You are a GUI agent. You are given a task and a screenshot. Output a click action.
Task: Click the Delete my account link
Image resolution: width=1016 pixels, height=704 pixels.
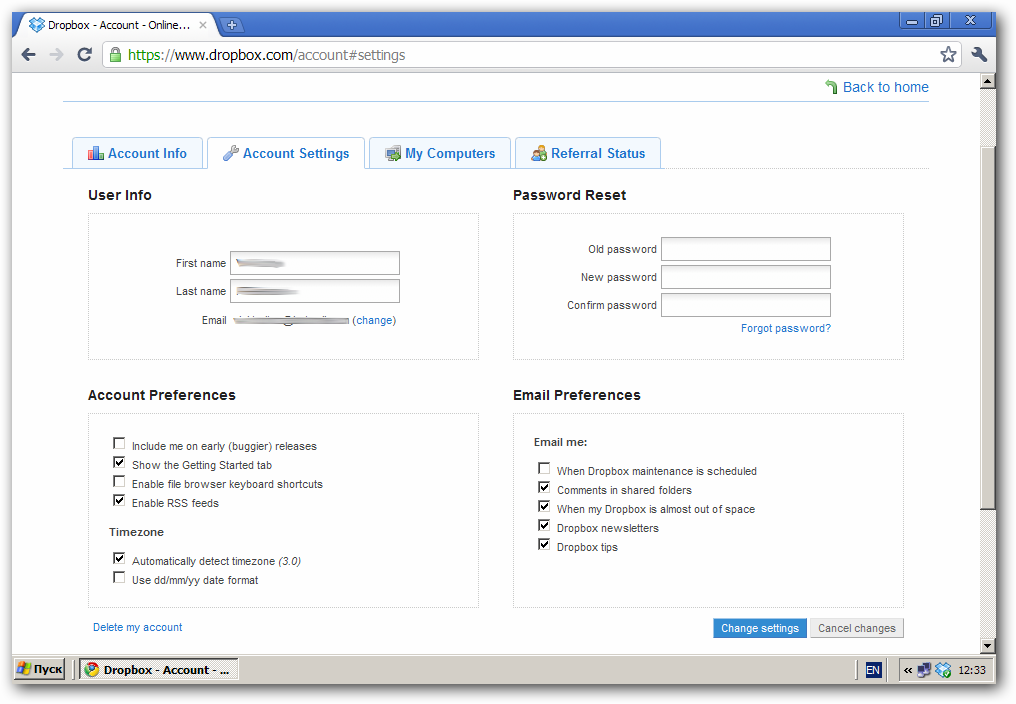pyautogui.click(x=138, y=628)
